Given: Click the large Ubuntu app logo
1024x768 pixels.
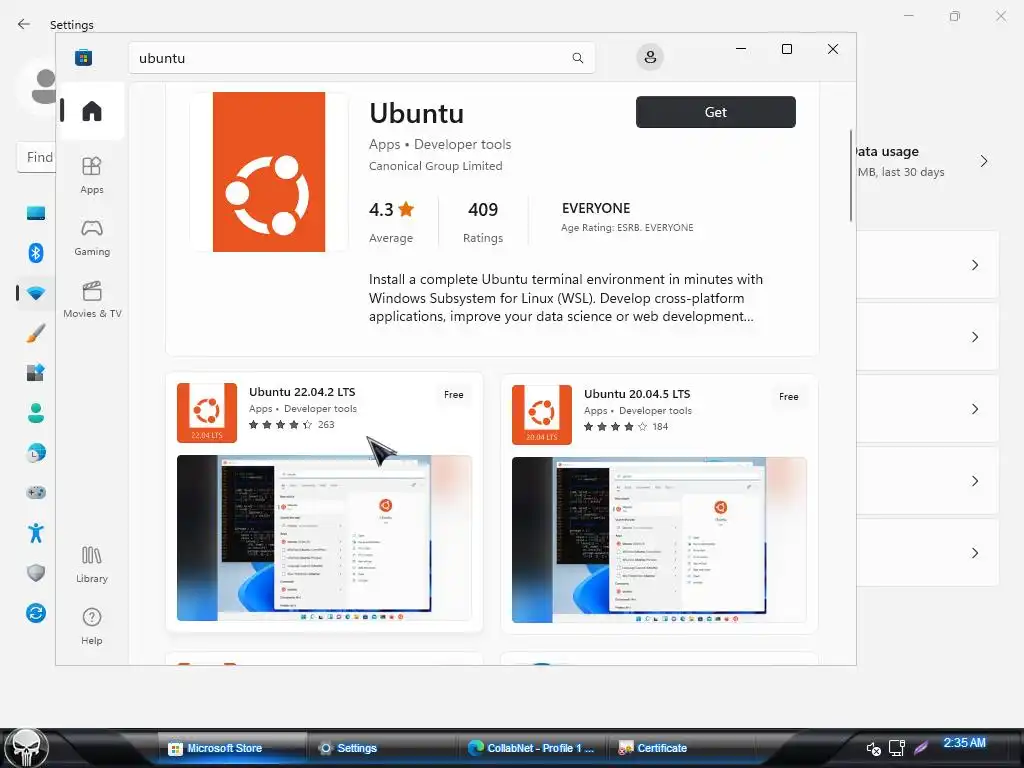Looking at the screenshot, I should pos(269,172).
